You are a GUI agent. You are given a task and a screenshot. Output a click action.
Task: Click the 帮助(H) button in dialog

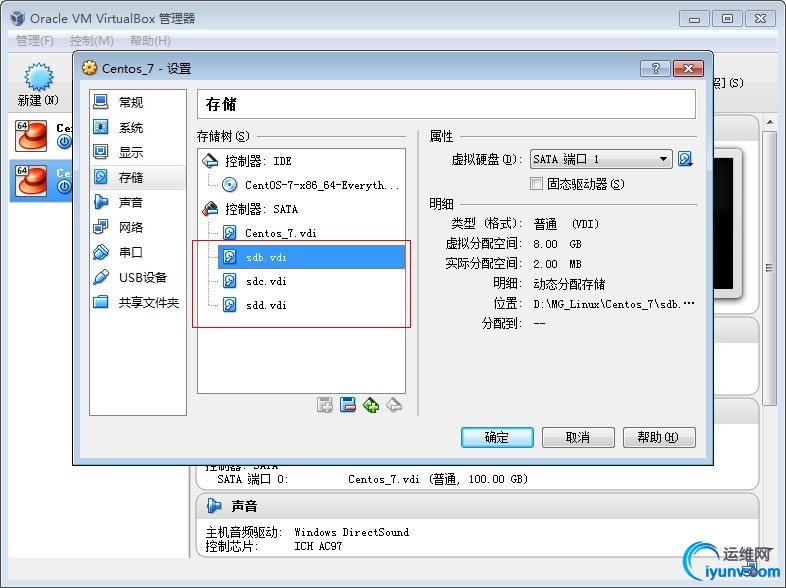(659, 437)
